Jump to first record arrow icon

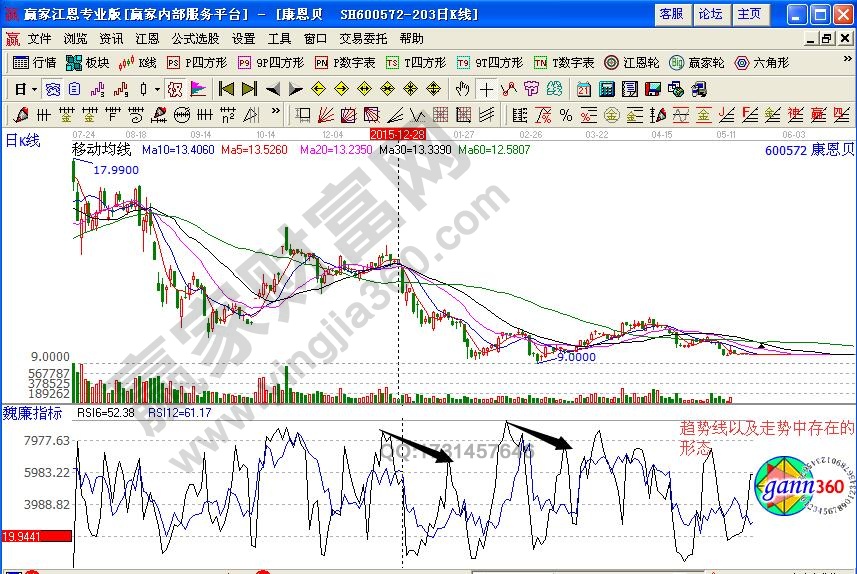point(226,88)
